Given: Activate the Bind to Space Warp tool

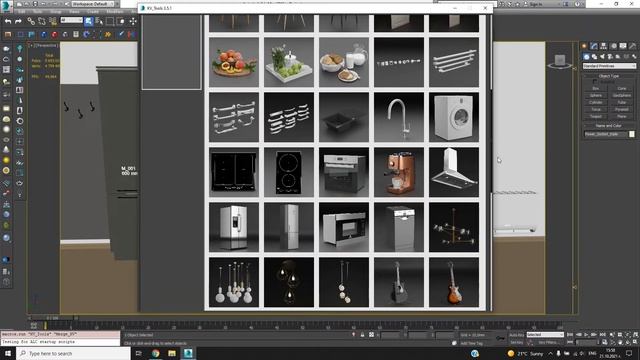Looking at the screenshot, I should coord(53,21).
